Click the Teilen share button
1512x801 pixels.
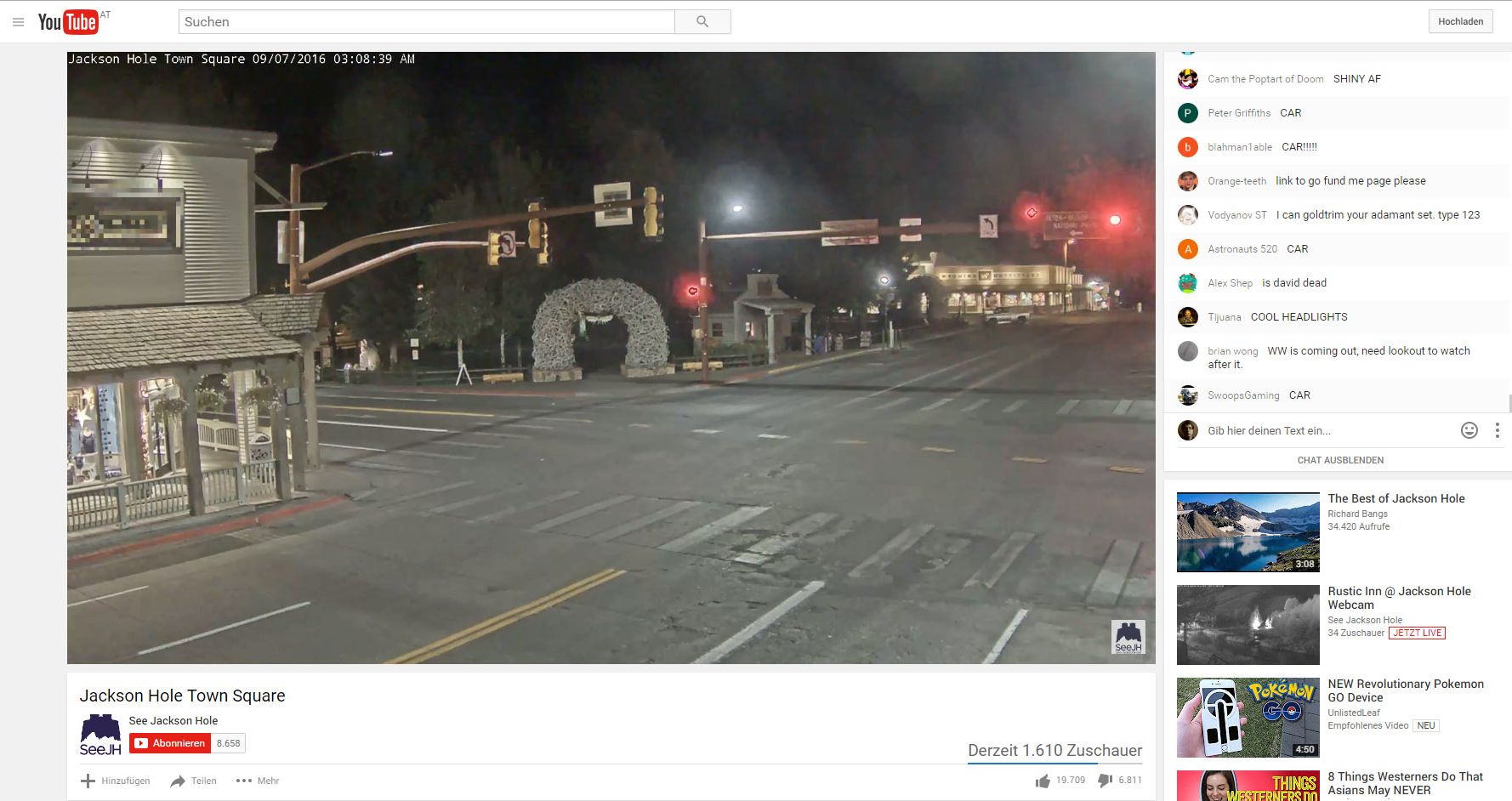click(193, 781)
